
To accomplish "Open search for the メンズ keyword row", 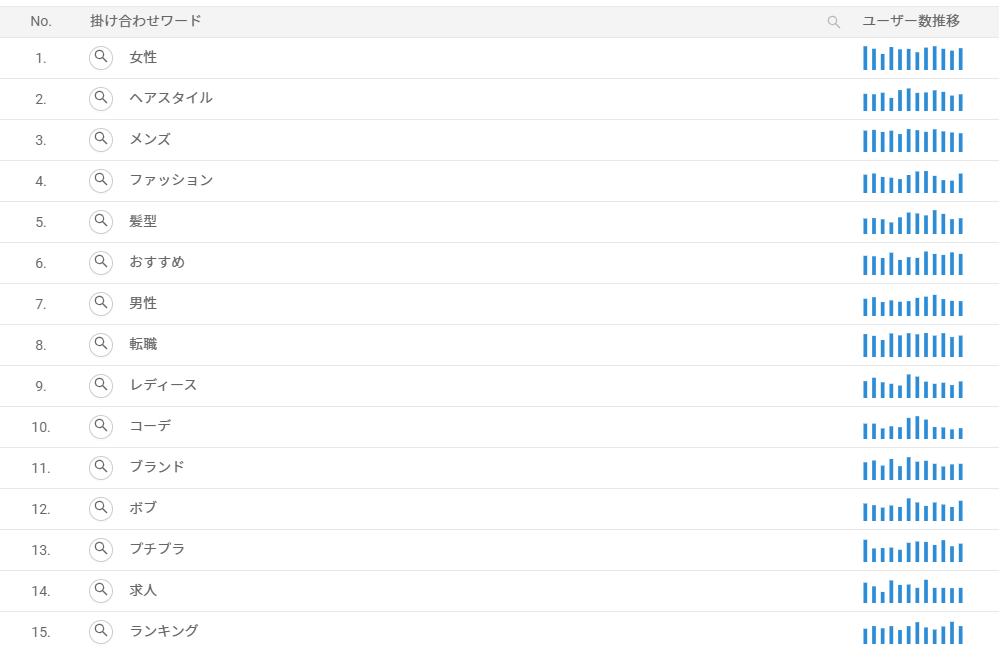I will tap(101, 140).
